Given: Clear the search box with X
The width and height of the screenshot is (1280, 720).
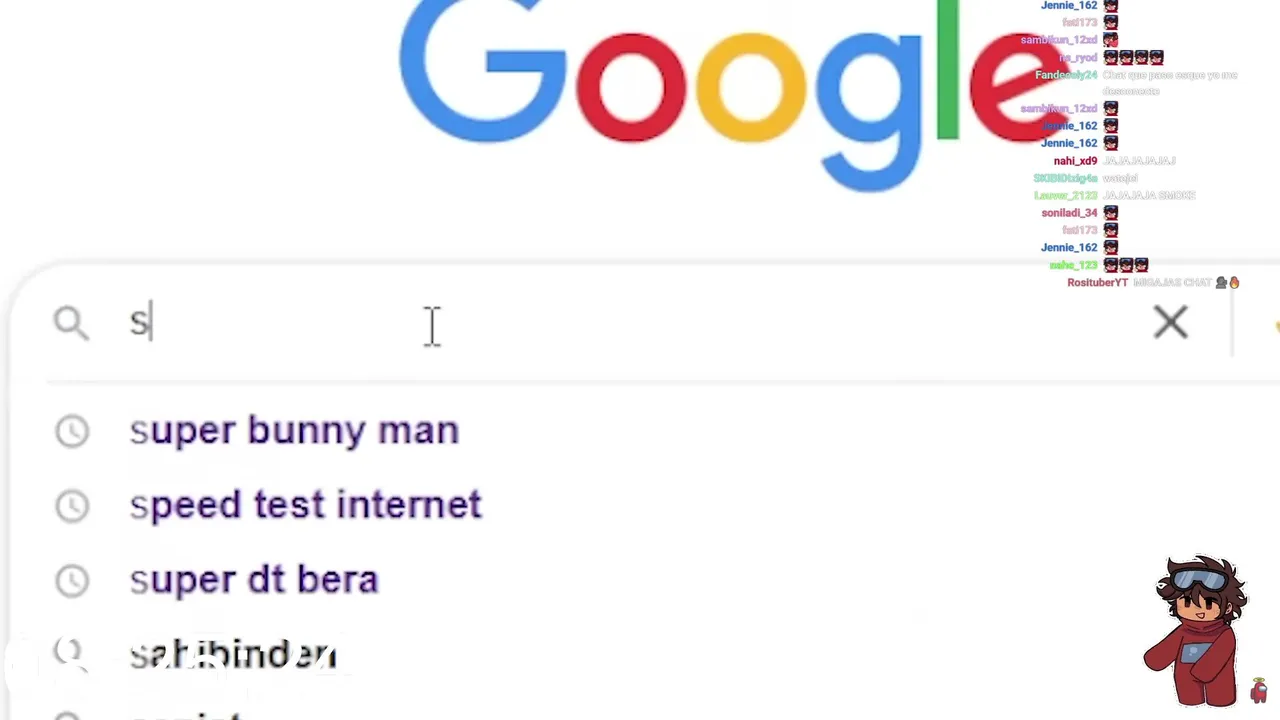Looking at the screenshot, I should pyautogui.click(x=1170, y=322).
